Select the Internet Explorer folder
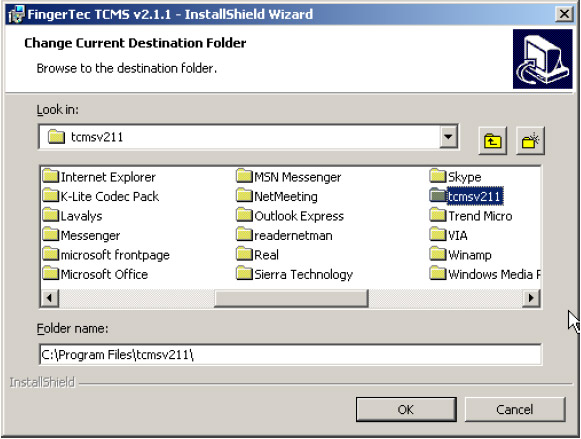Screen dimensions: 581x439 tap(99, 177)
